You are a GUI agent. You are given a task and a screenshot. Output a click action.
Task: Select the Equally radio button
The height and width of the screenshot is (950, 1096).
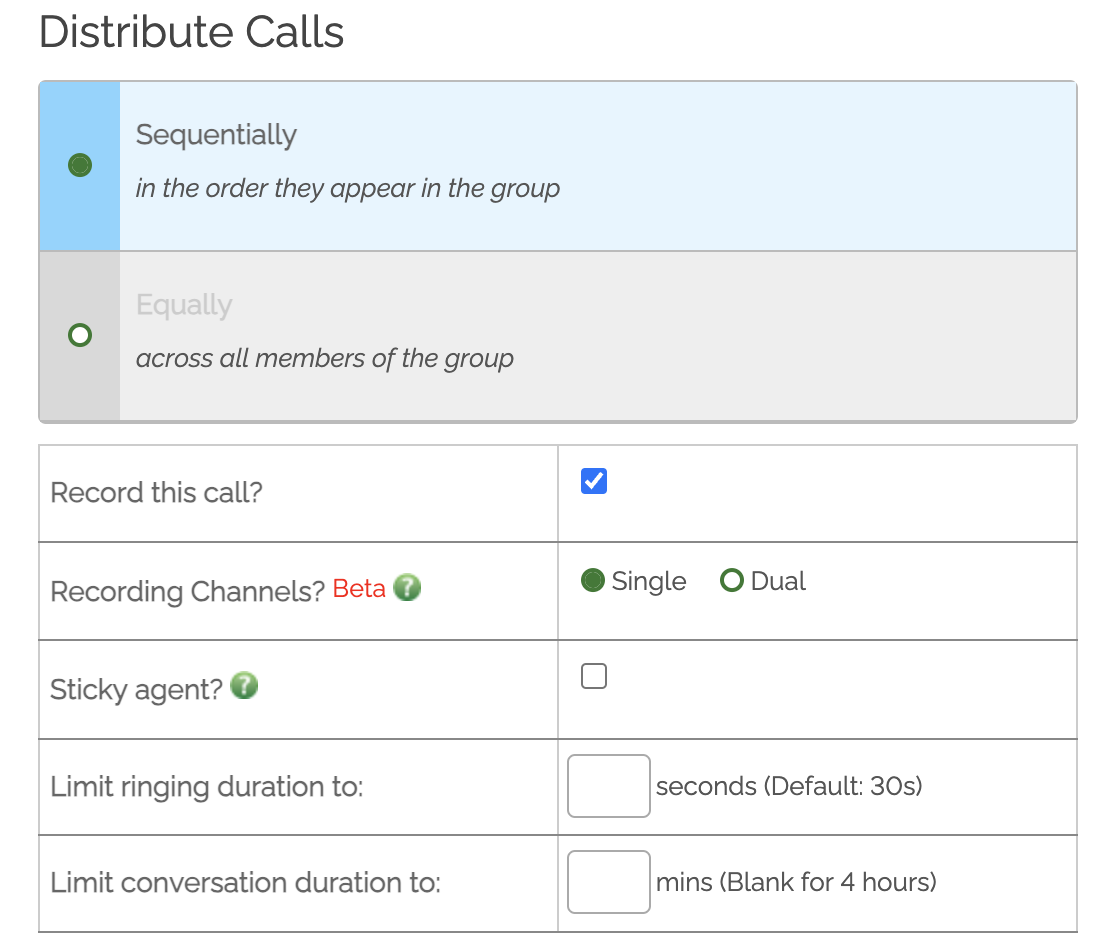[x=80, y=335]
